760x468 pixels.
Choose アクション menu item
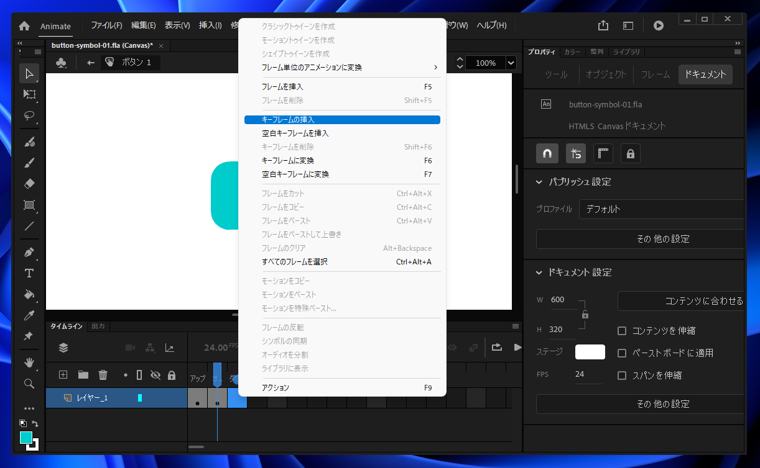pos(342,388)
